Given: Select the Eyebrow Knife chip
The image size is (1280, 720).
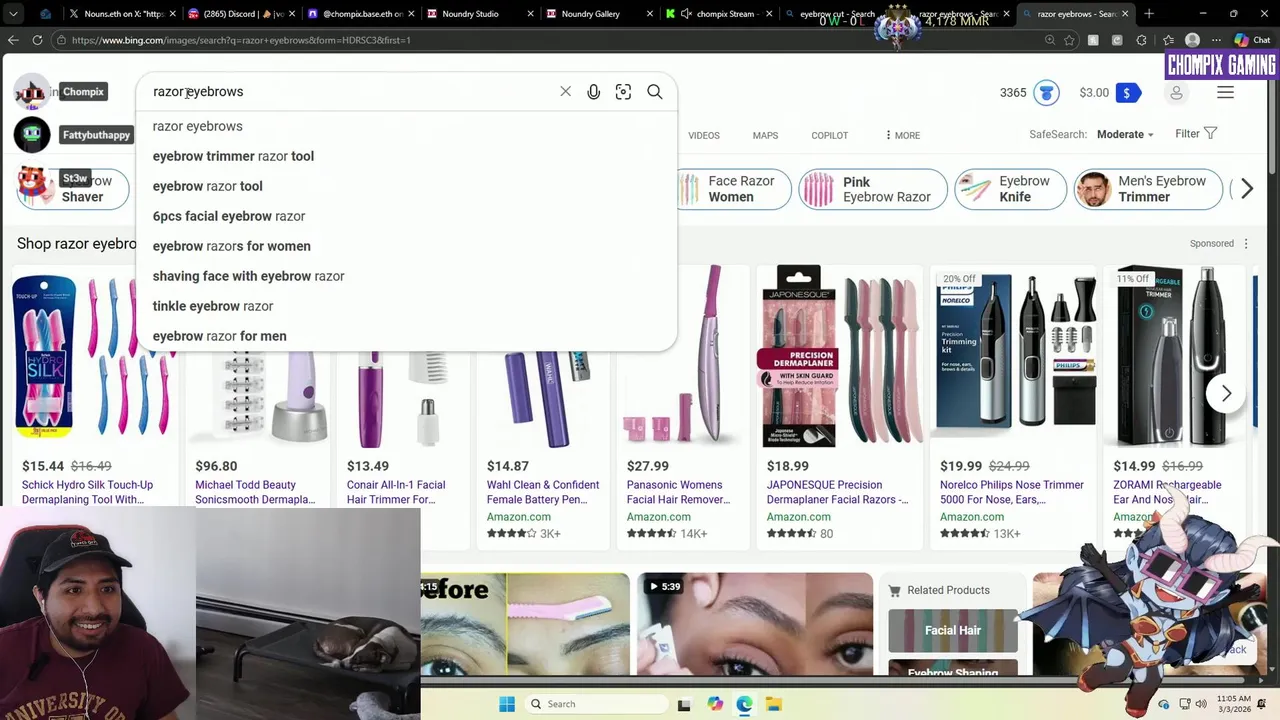Looking at the screenshot, I should click(x=1010, y=189).
